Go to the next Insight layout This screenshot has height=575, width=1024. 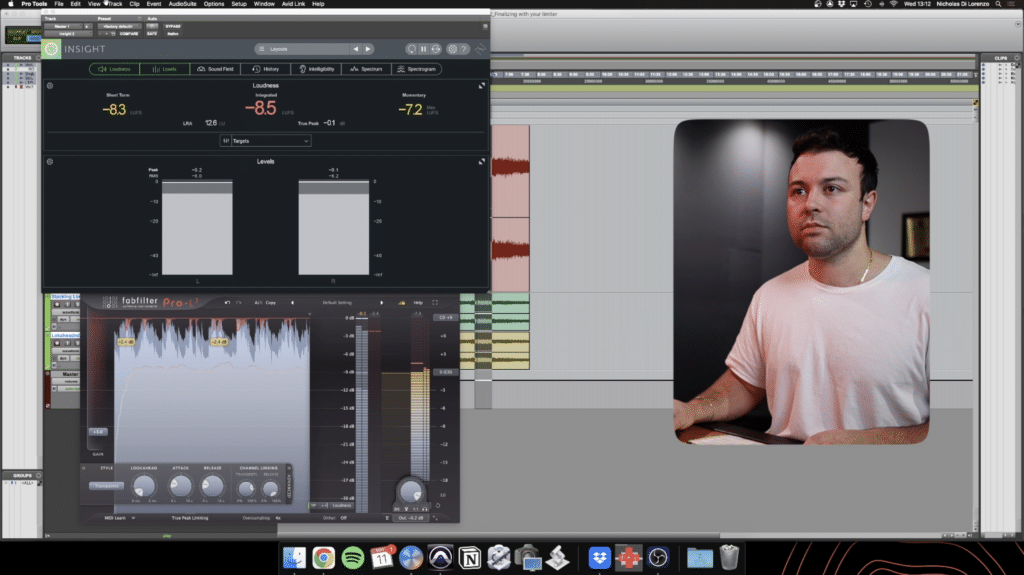(368, 49)
